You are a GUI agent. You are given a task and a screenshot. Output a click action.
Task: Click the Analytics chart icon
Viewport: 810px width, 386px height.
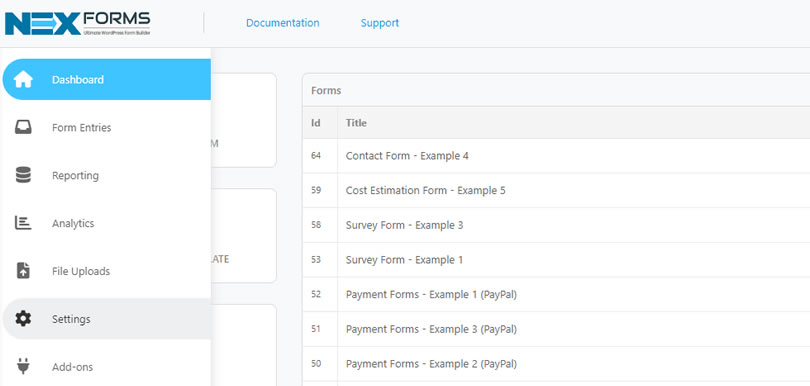click(23, 223)
